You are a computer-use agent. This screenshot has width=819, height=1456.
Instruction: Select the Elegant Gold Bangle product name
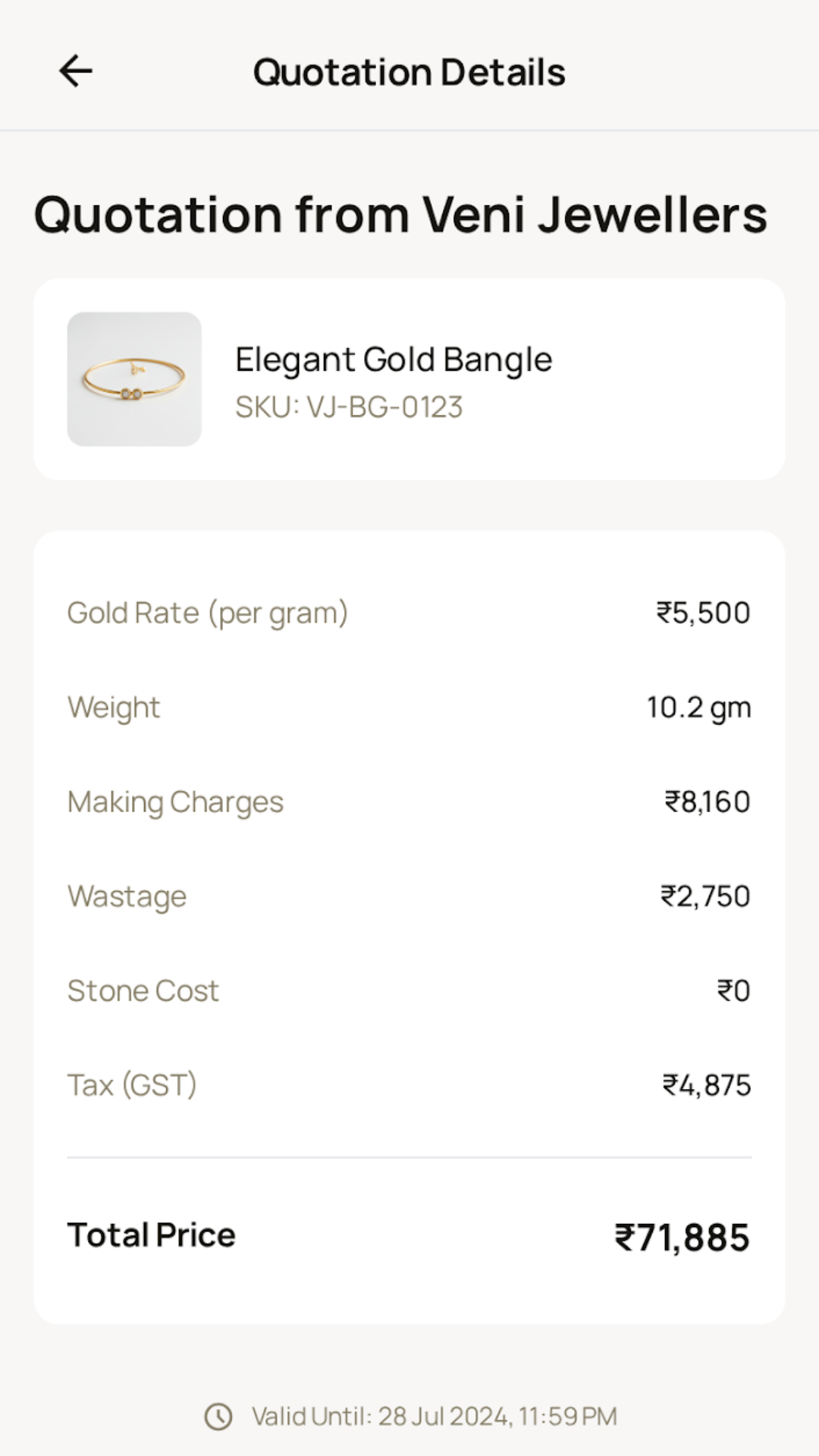[394, 359]
